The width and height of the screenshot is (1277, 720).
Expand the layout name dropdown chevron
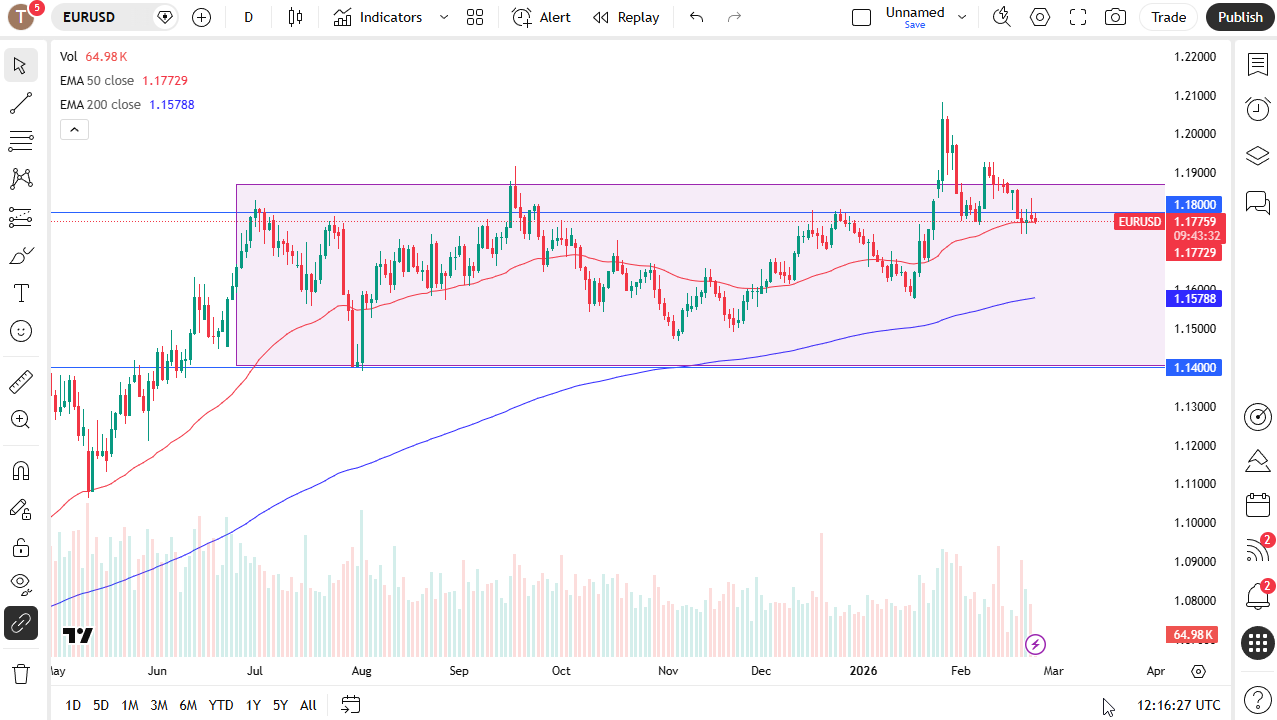click(962, 17)
